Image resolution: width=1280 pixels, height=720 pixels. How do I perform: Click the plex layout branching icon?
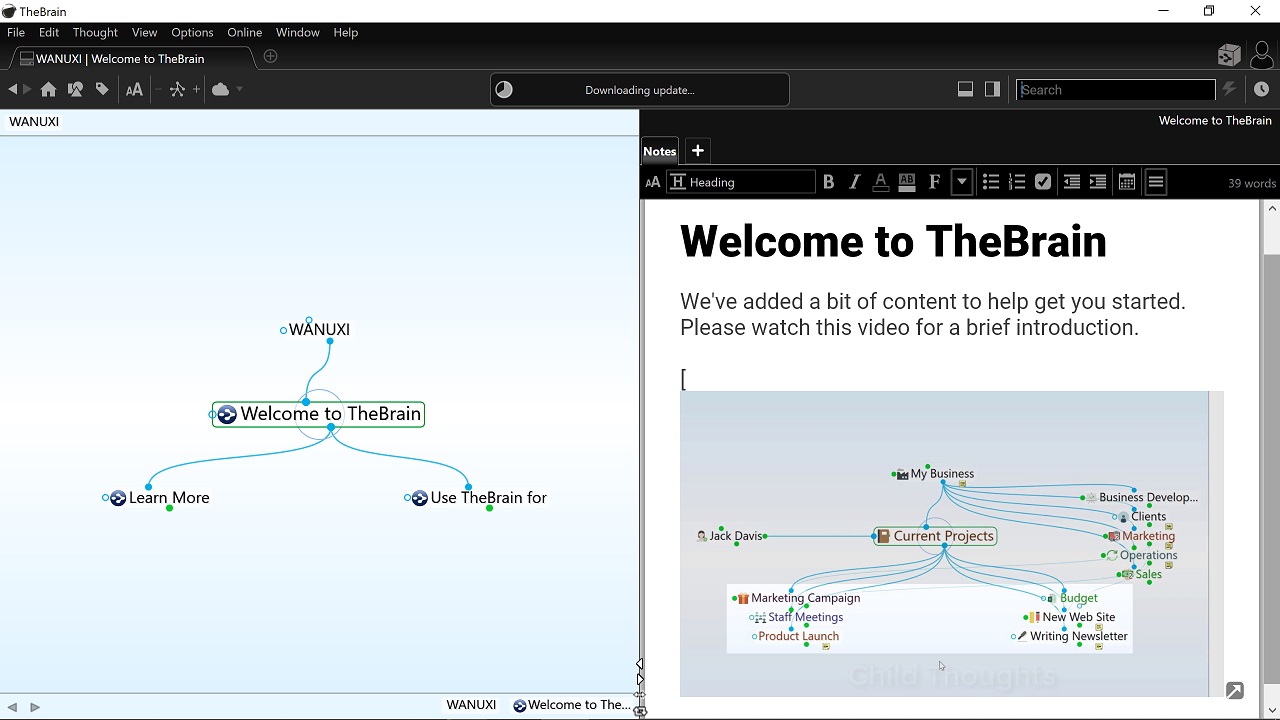coord(177,90)
